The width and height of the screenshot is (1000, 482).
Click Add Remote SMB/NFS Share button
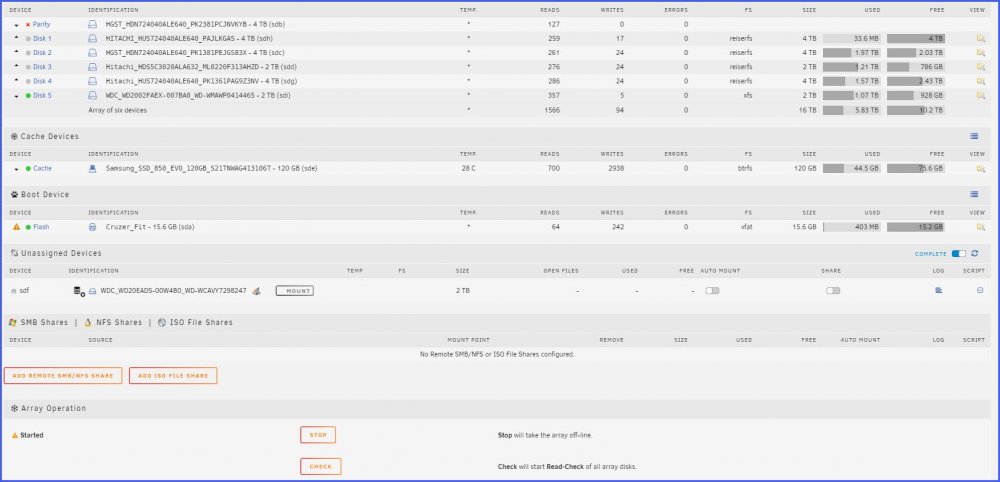point(62,376)
